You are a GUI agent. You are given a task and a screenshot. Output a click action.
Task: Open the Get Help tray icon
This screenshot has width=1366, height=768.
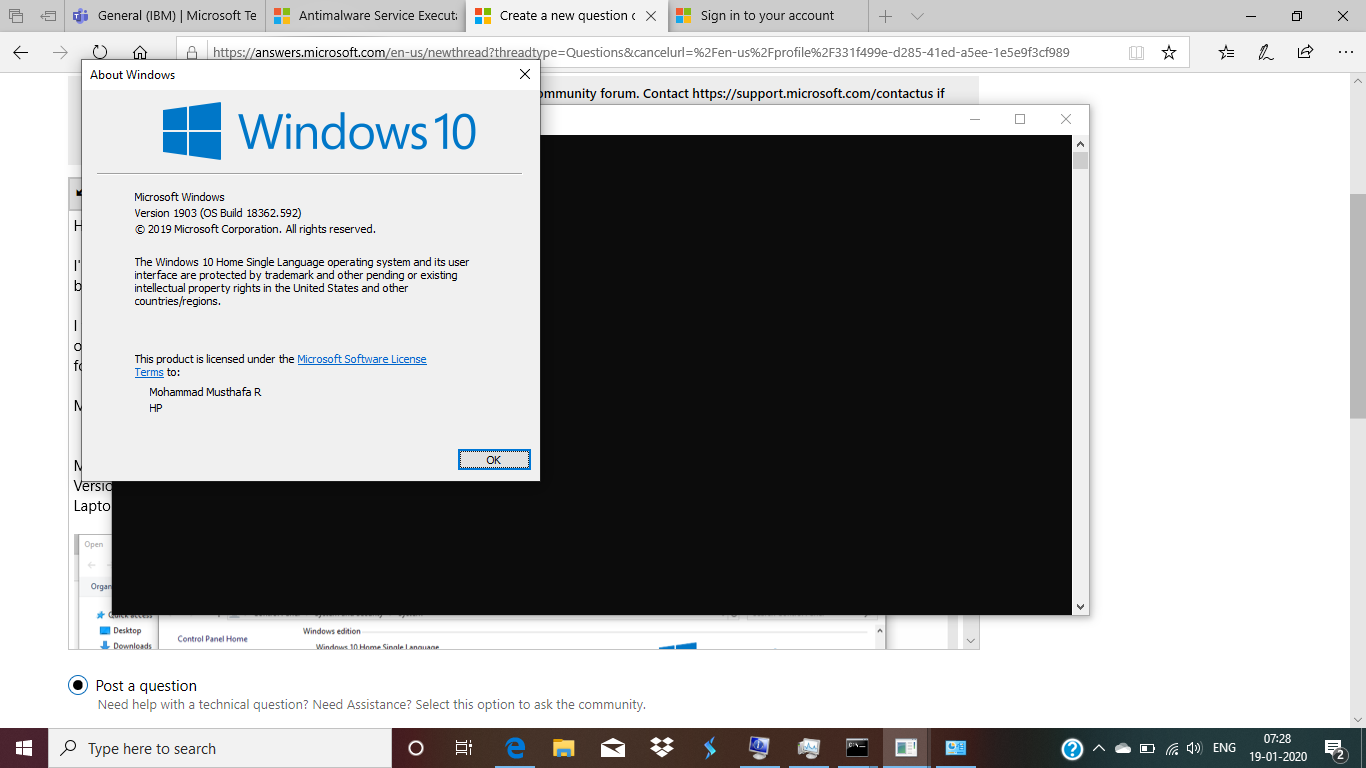[1072, 748]
